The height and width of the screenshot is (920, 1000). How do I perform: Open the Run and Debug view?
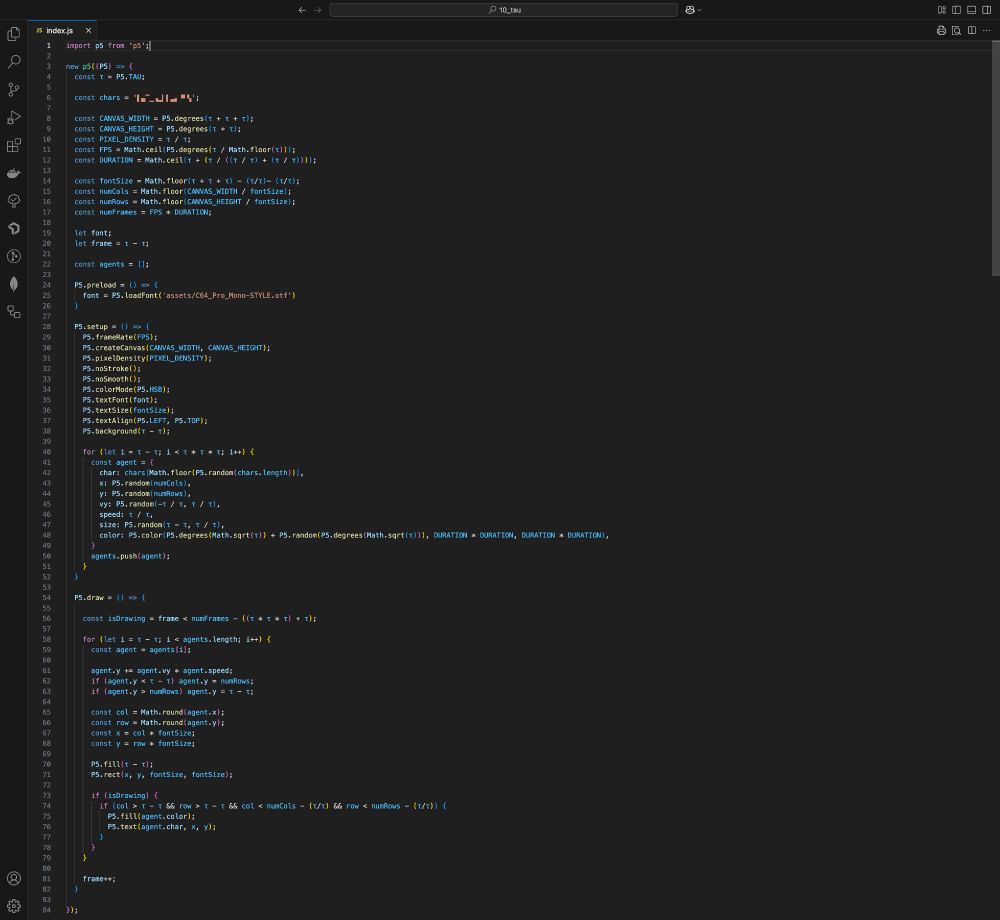tap(13, 117)
